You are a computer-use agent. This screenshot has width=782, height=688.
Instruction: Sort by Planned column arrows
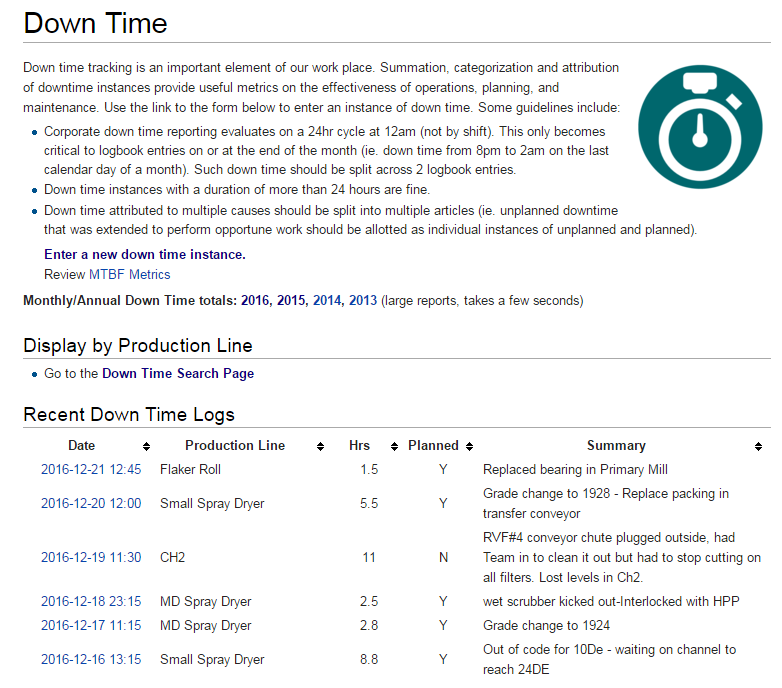(469, 446)
